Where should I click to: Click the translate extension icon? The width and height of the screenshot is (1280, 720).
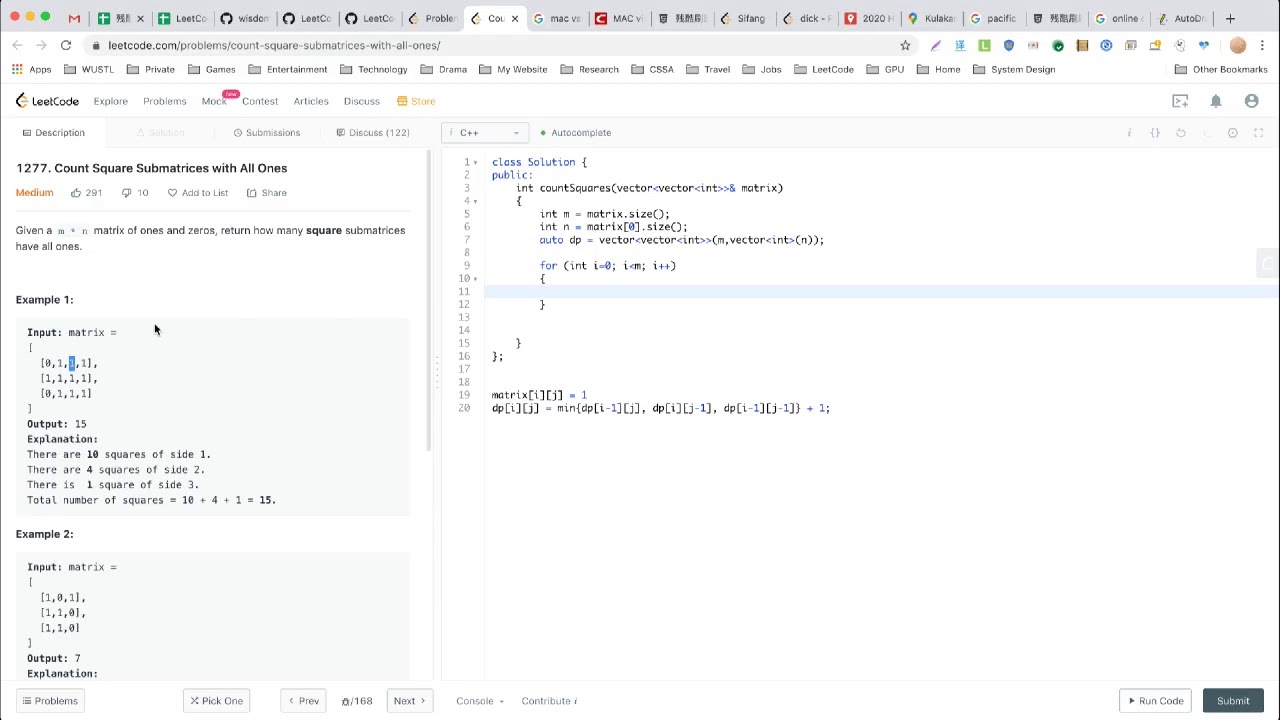point(960,45)
